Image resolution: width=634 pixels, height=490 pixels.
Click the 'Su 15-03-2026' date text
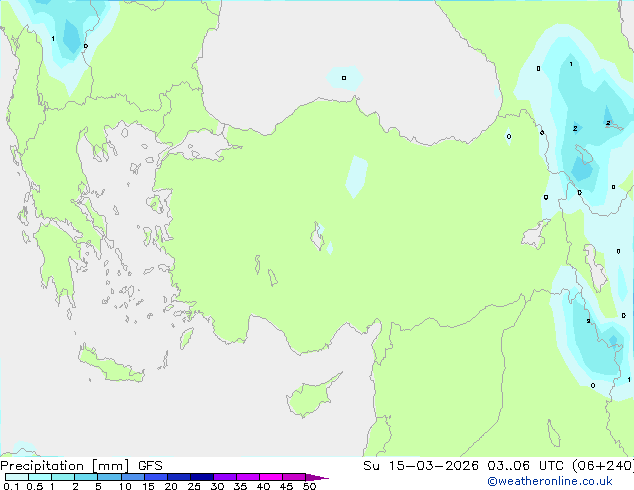pos(421,466)
